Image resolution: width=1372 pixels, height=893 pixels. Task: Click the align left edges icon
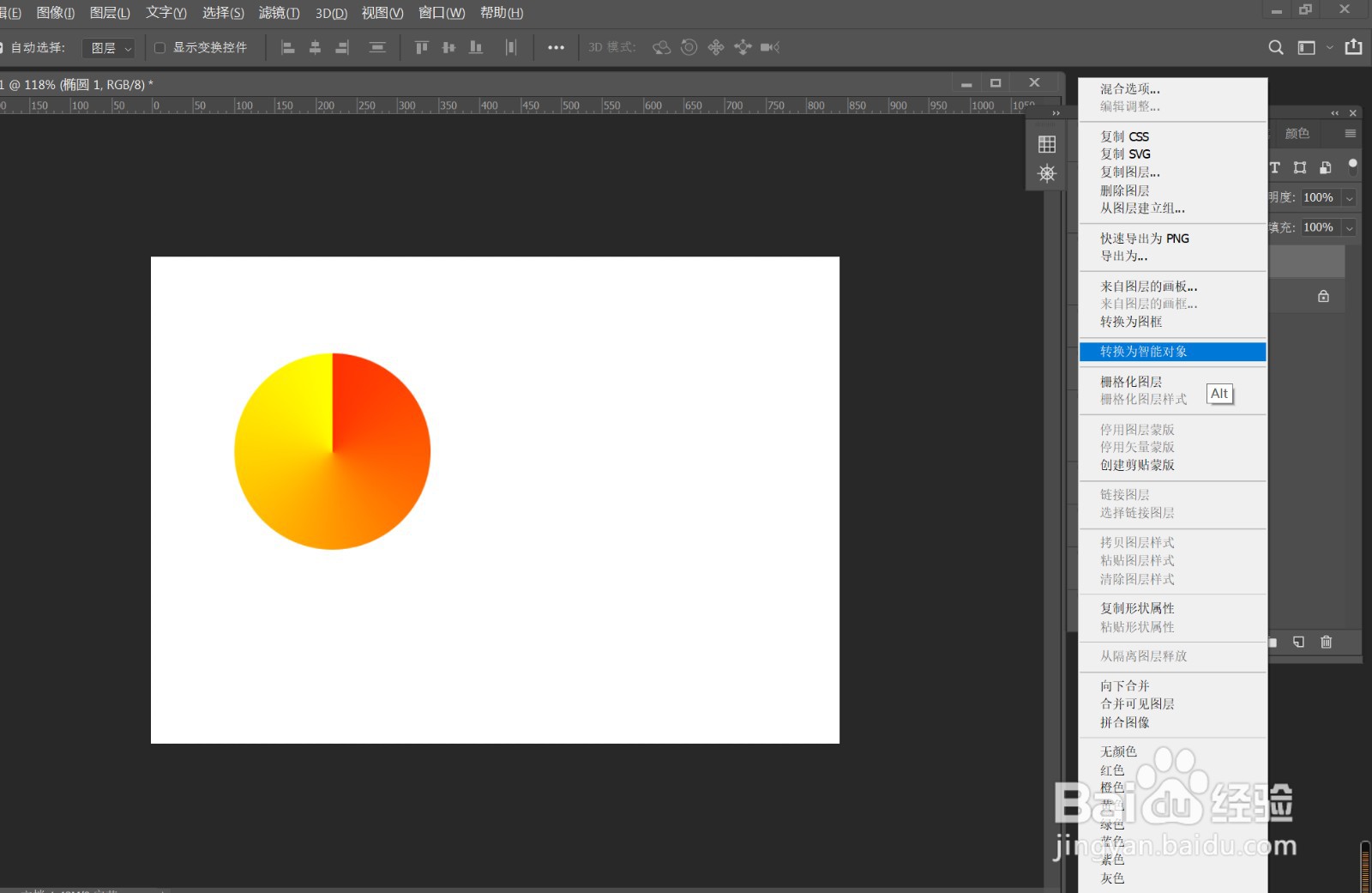click(288, 47)
